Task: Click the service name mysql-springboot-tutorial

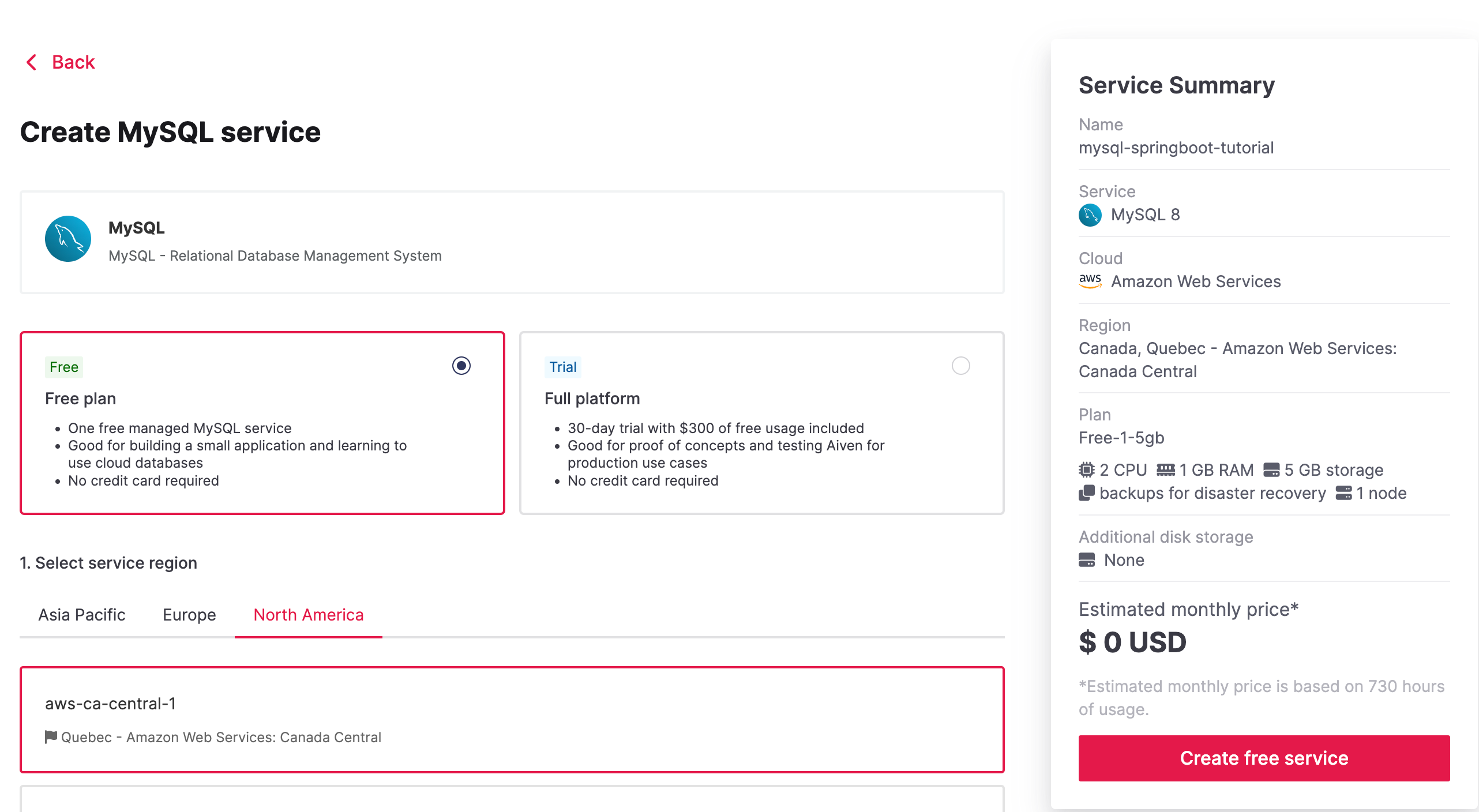Action: 1176,148
